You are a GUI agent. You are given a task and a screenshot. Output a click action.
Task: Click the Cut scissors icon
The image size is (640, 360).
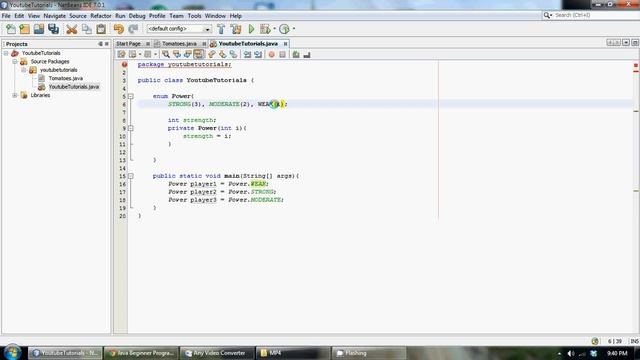point(71,29)
